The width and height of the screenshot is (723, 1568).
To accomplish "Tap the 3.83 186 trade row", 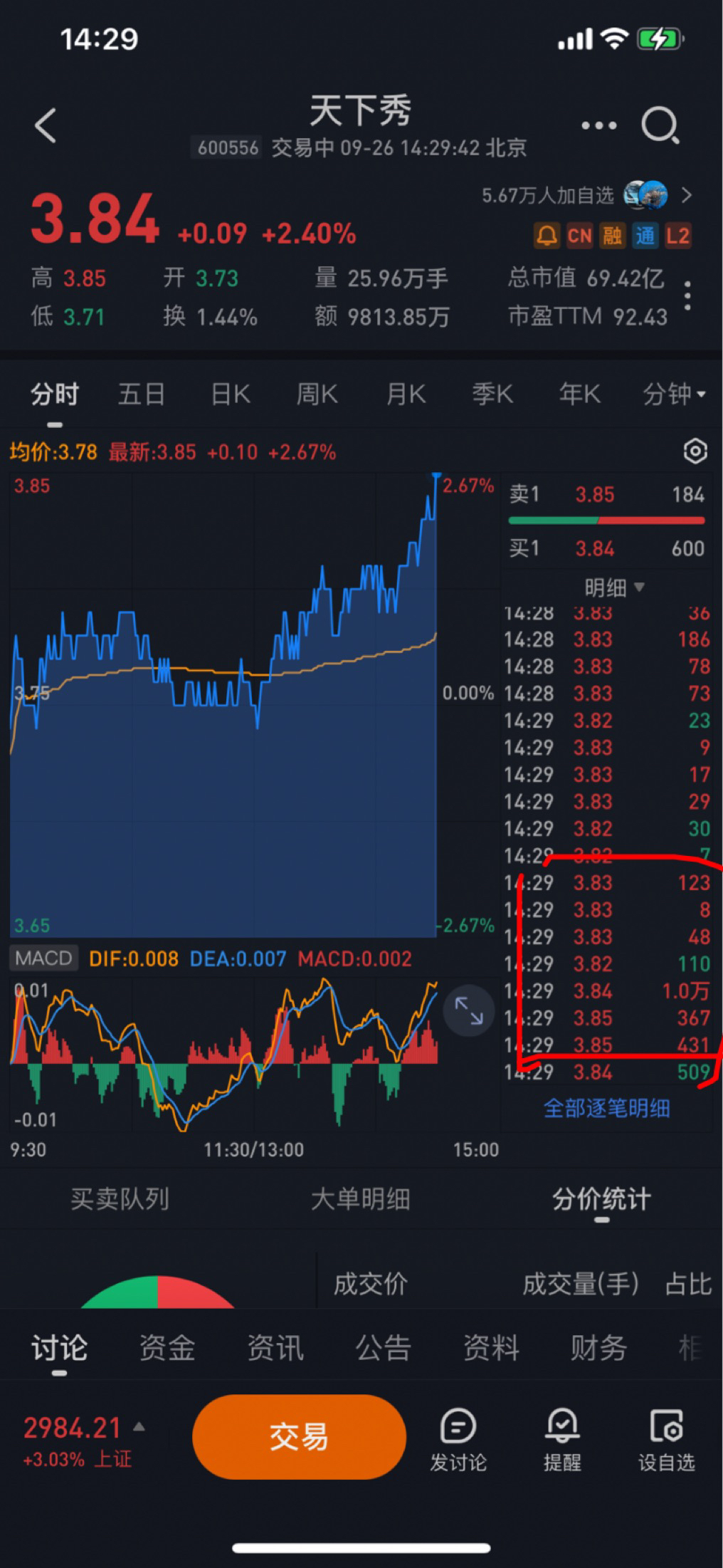I will pos(606,639).
